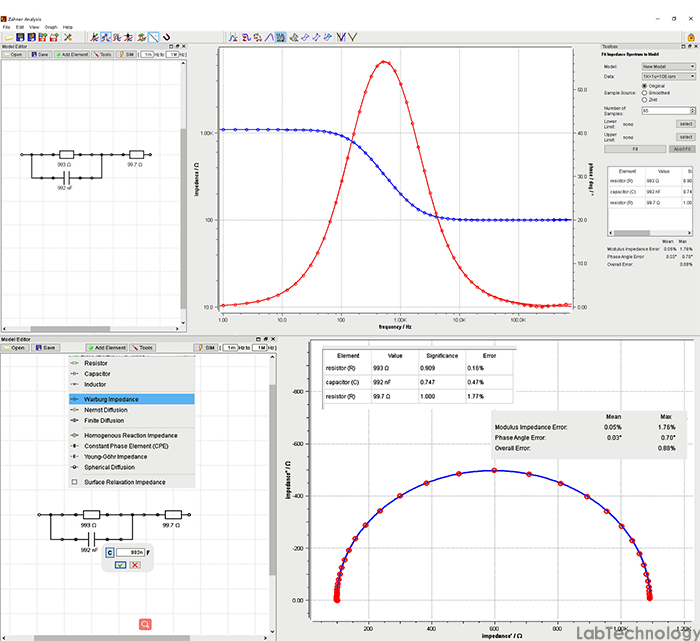Choose Warburg Impedance from element list

click(132, 399)
